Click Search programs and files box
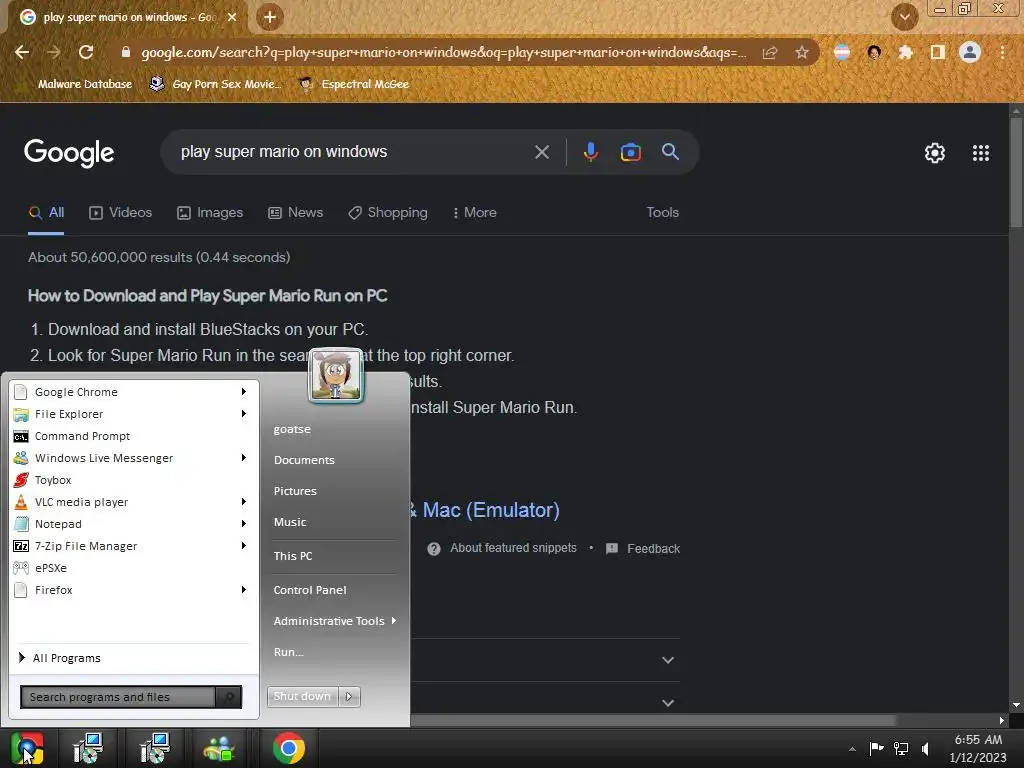Viewport: 1024px width, 768px height. [x=118, y=697]
